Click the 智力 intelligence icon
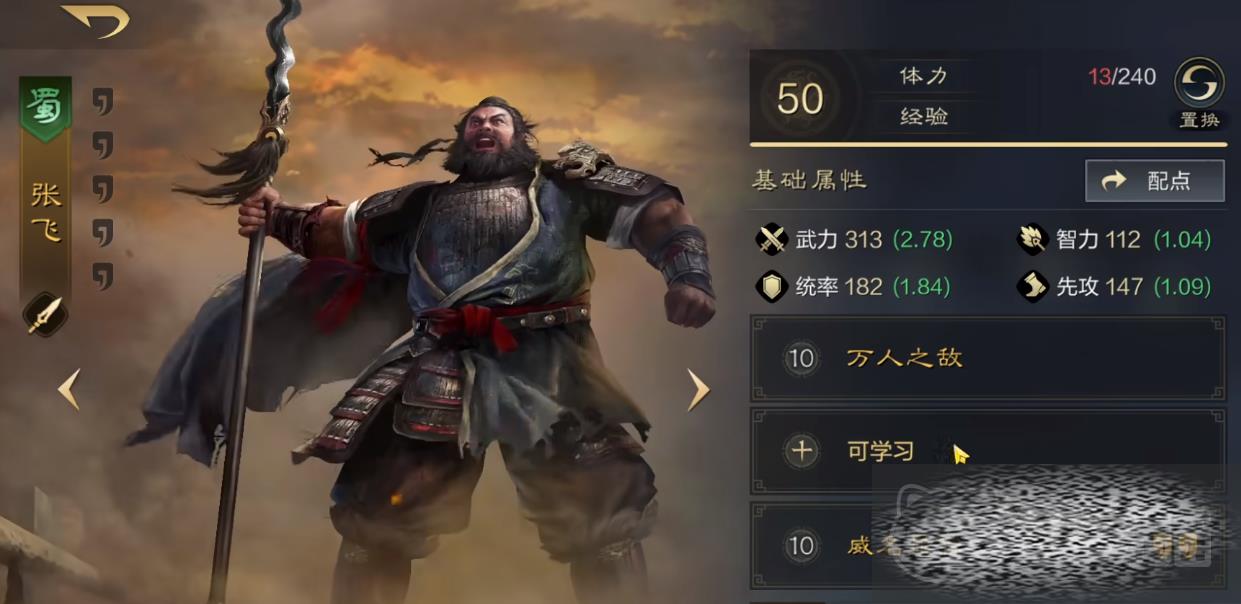 click(1032, 239)
